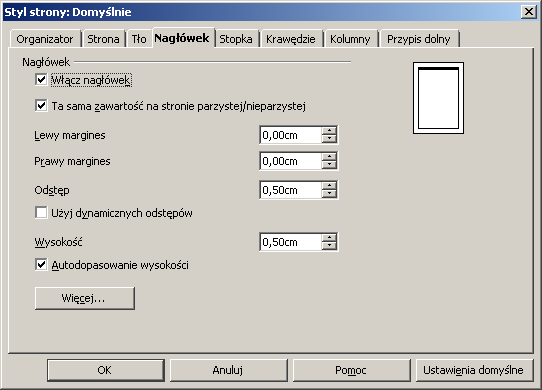The image size is (542, 390).
Task: Toggle same content on even/odd pages checkbox
Action: coord(41,105)
